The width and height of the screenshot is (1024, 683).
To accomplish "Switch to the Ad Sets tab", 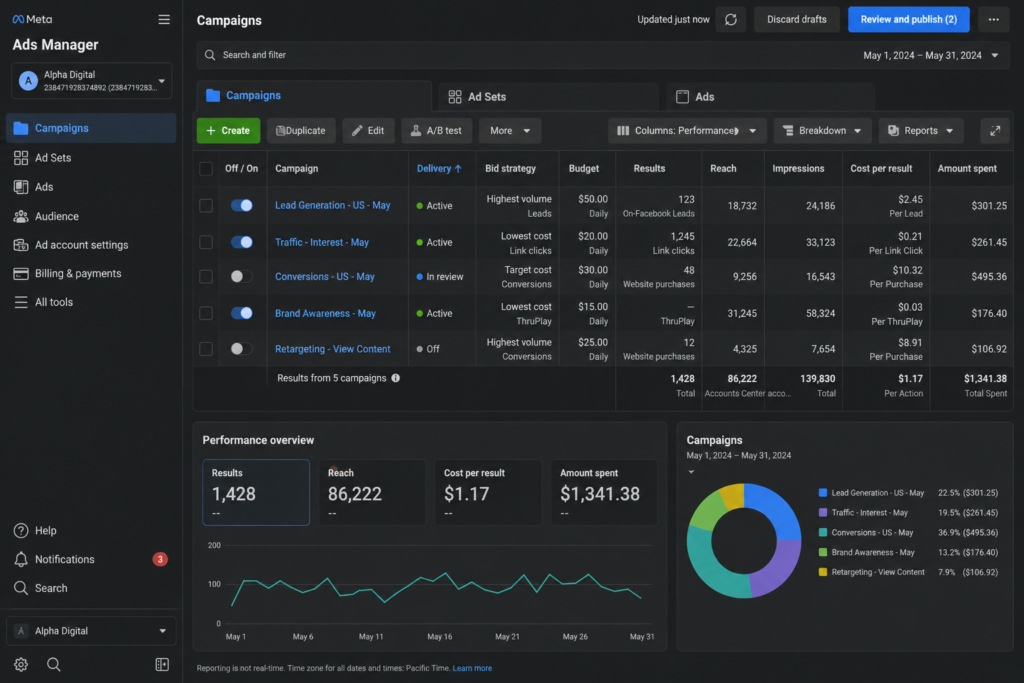I will pos(549,97).
